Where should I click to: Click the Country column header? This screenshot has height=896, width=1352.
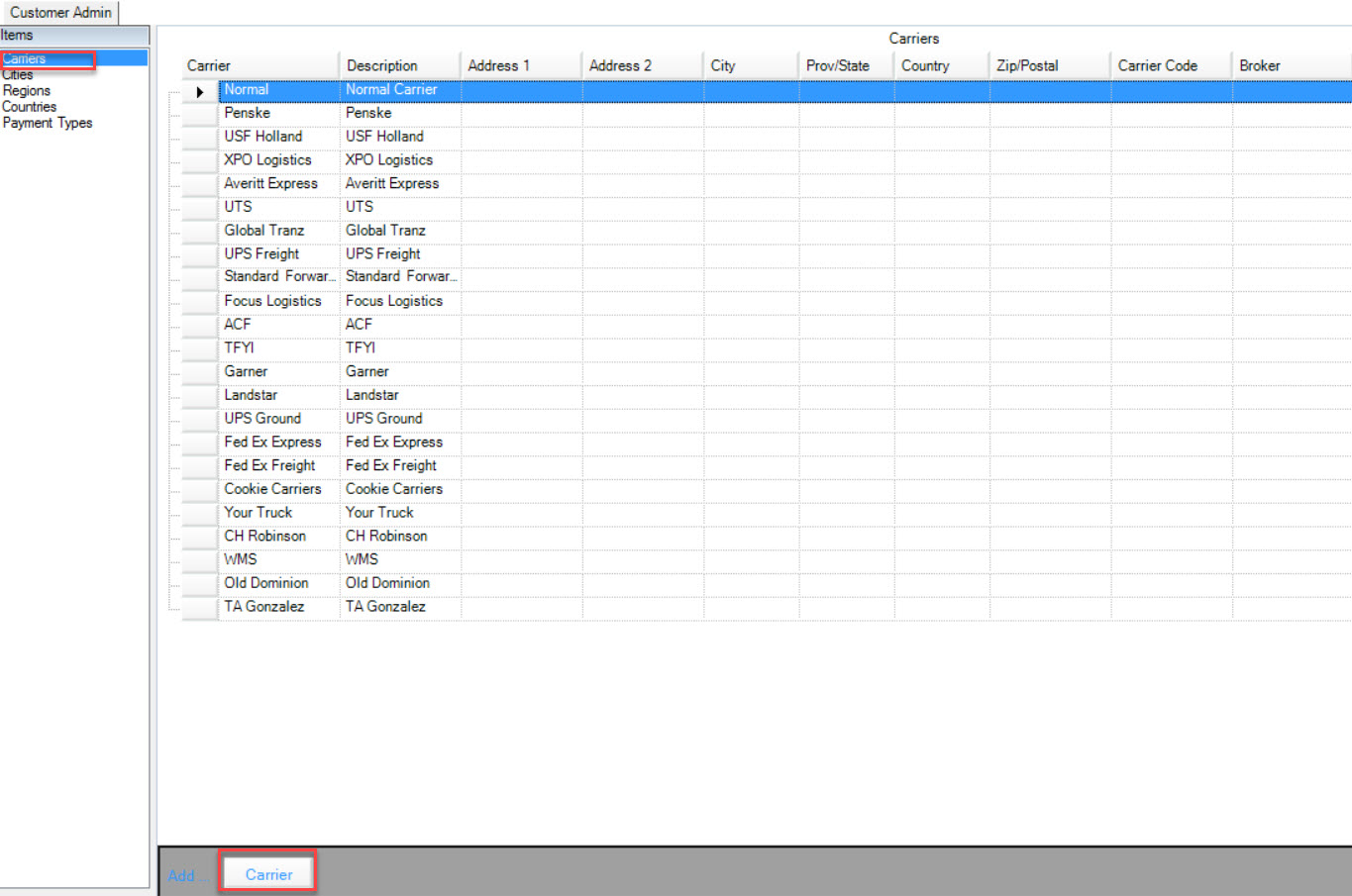942,65
